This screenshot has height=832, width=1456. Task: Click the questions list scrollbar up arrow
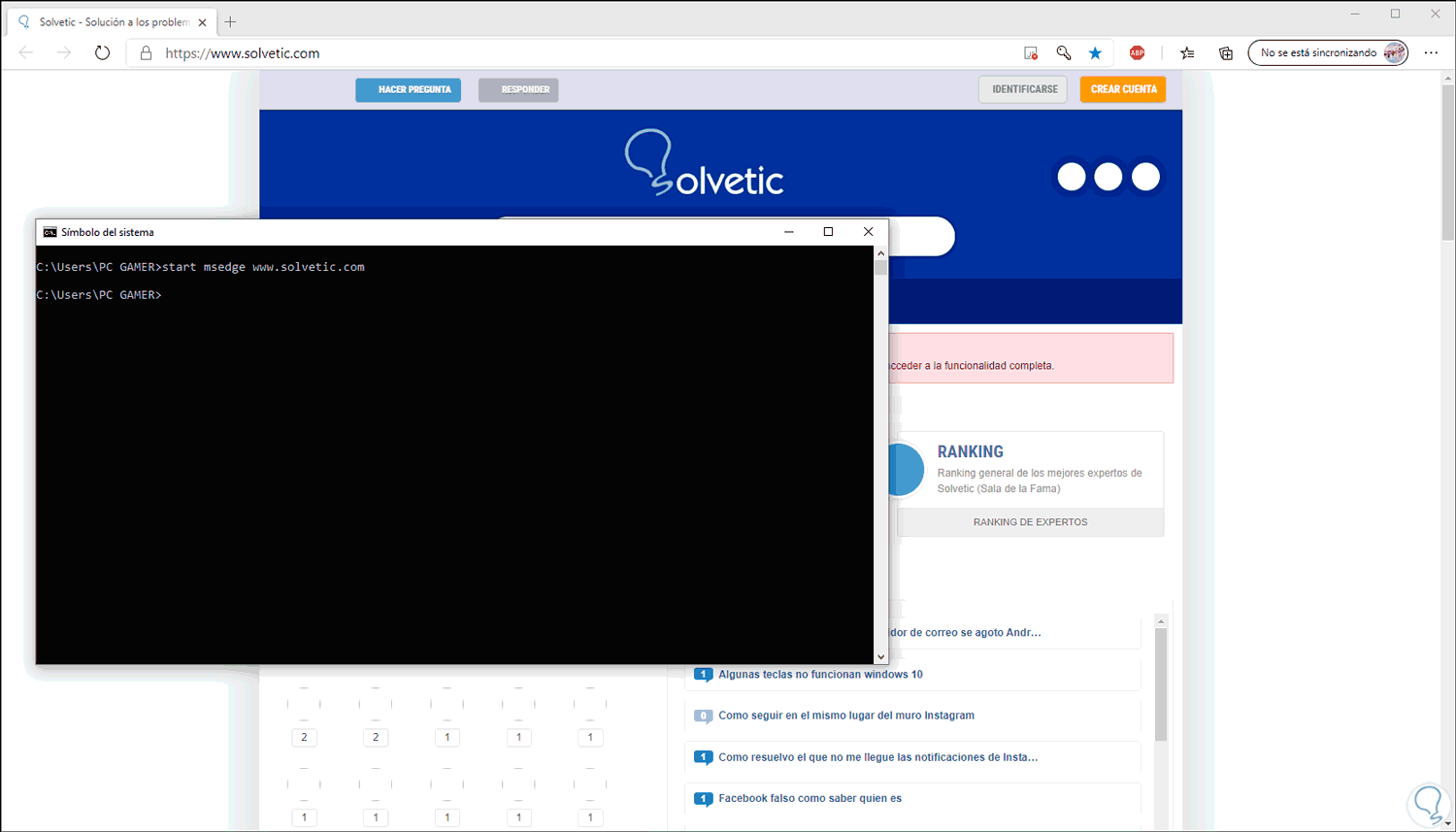pyautogui.click(x=1160, y=621)
